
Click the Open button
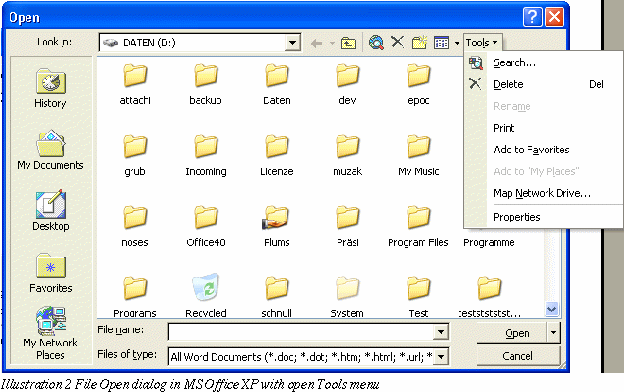(511, 333)
